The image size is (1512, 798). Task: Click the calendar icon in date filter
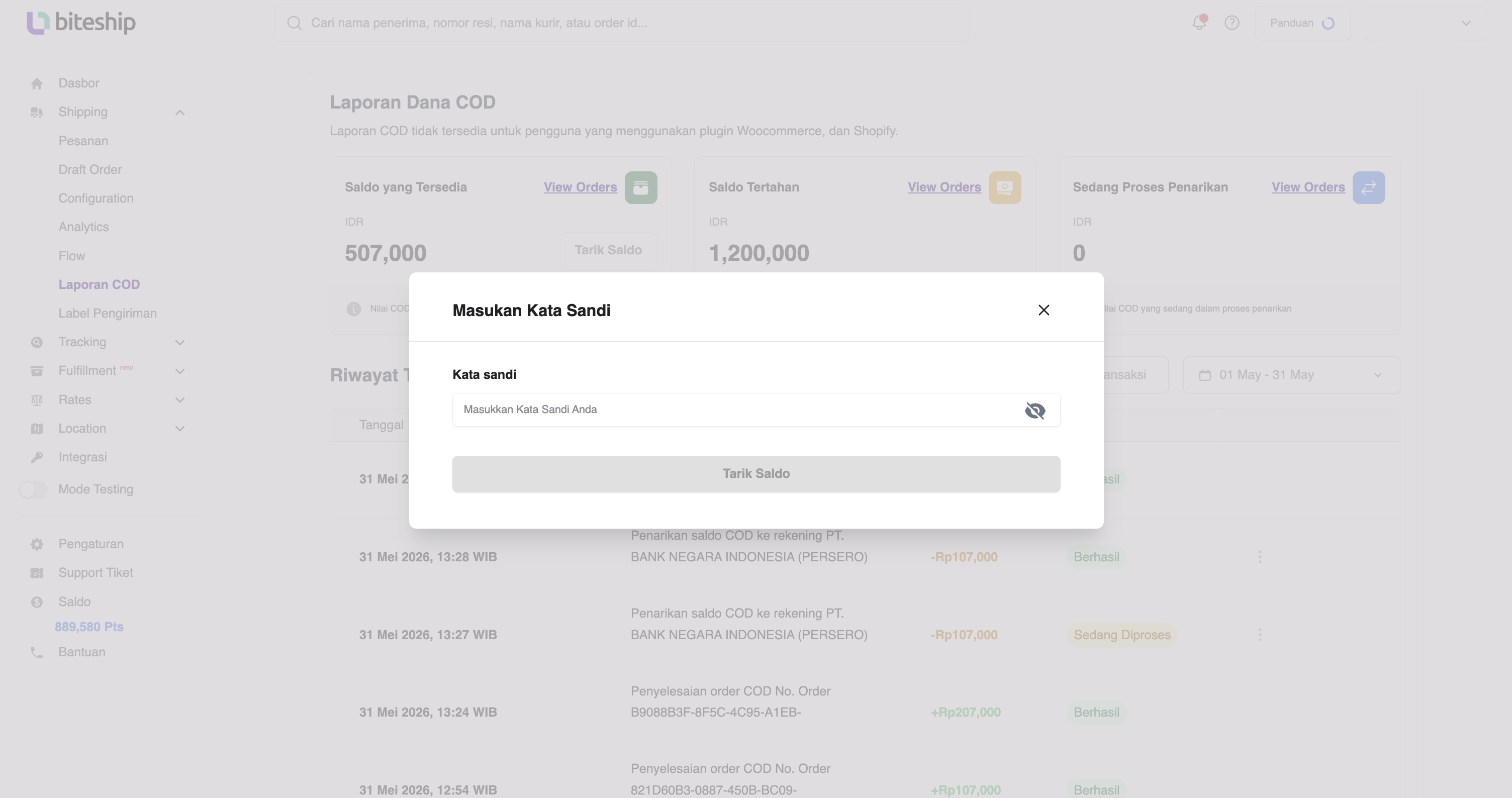[1204, 375]
